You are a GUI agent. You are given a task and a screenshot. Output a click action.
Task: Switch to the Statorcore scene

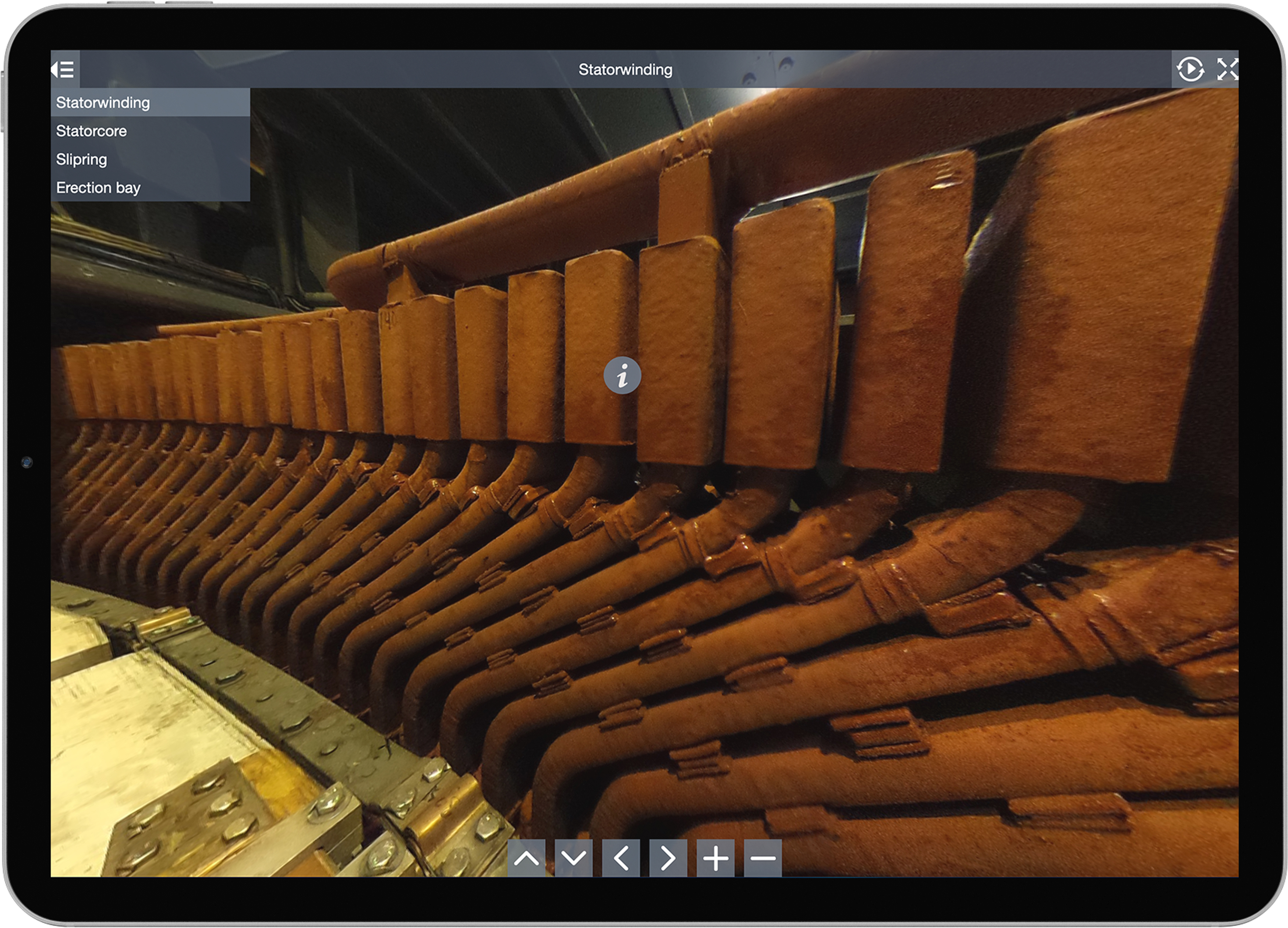151,131
